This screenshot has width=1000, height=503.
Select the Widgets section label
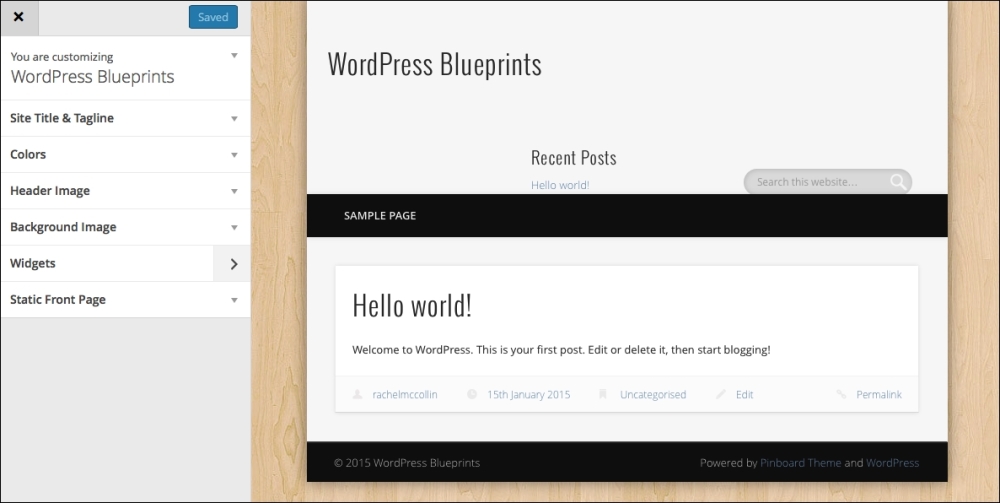pyautogui.click(x=33, y=263)
